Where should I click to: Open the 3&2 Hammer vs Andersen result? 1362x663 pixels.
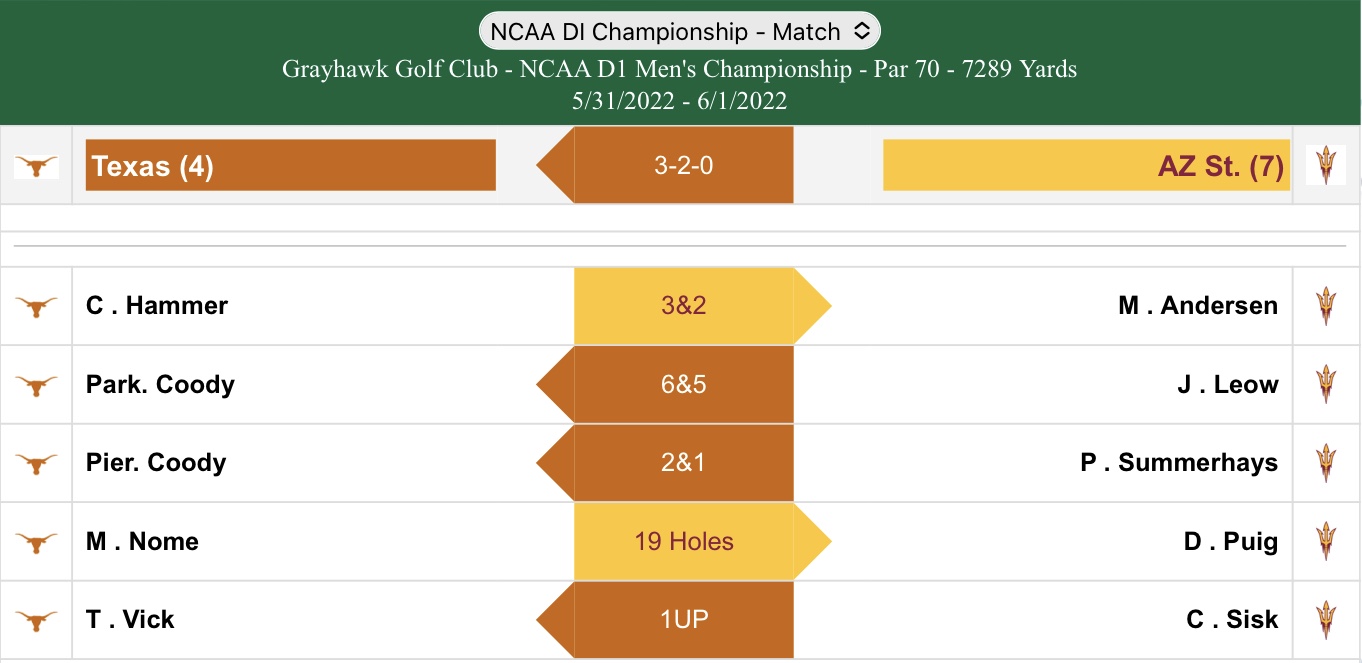(x=684, y=306)
